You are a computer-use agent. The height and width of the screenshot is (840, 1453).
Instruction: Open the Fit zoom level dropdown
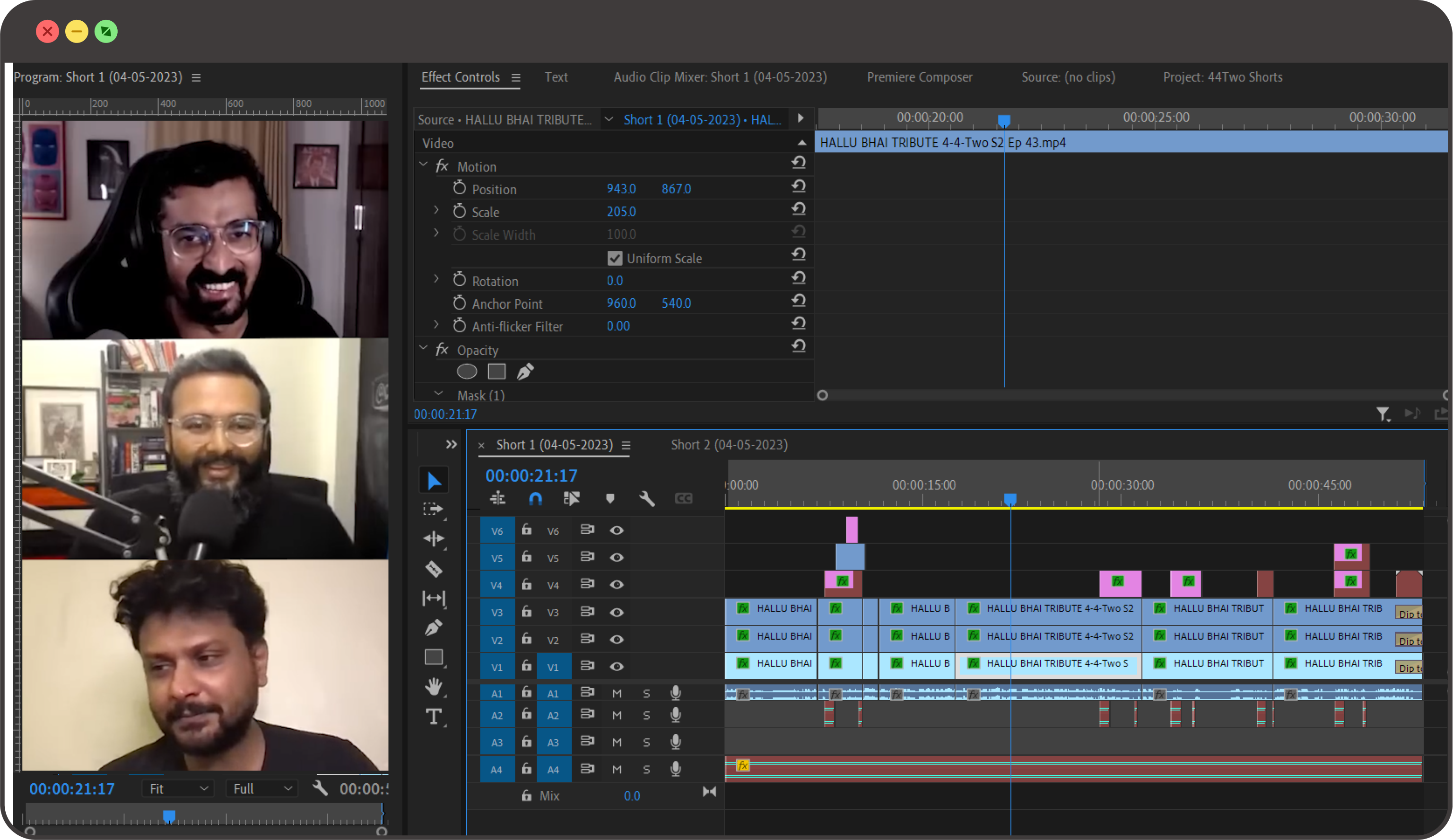click(x=178, y=788)
